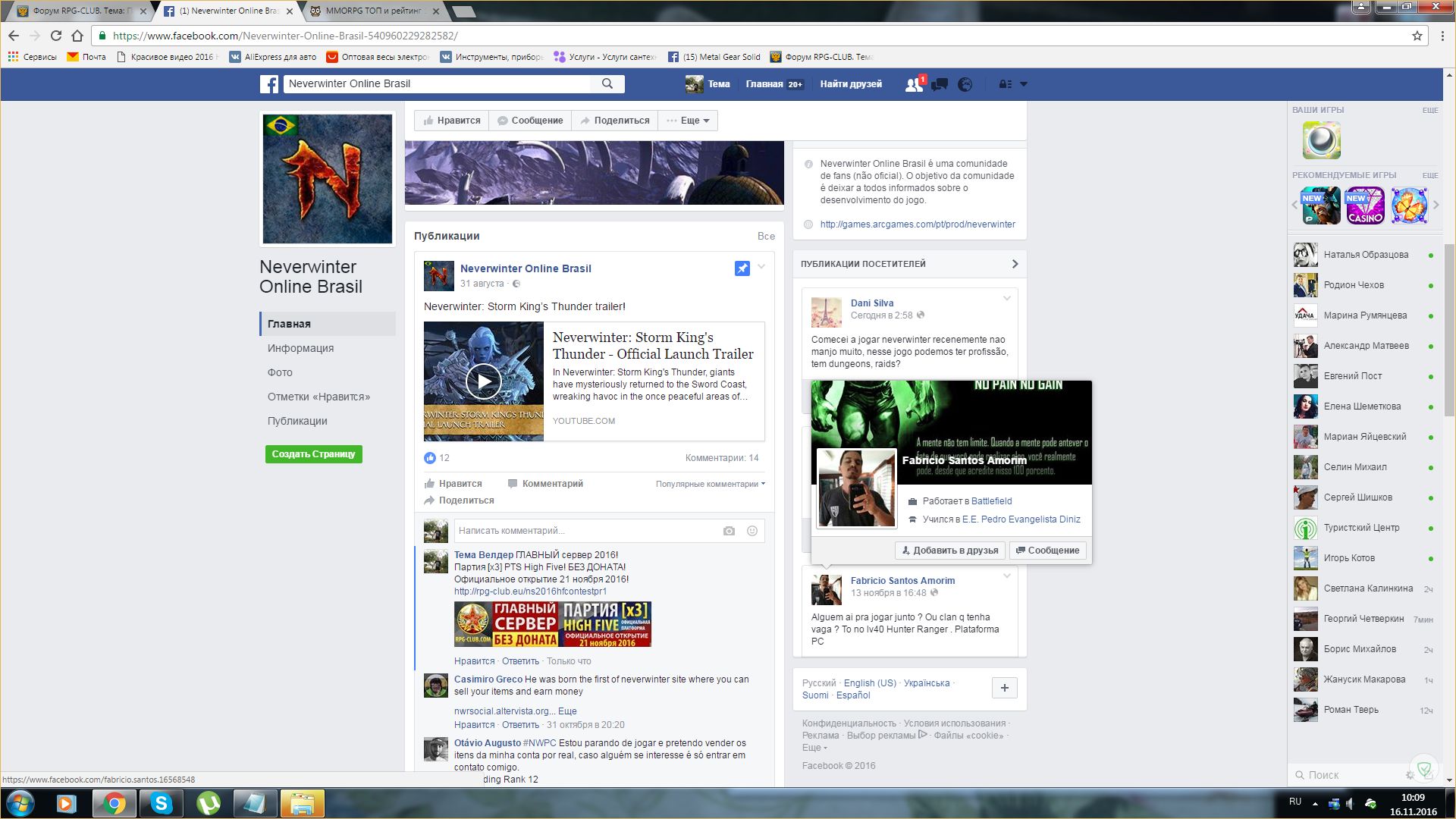Click Создать Страницу button
The width and height of the screenshot is (1456, 819).
[314, 454]
